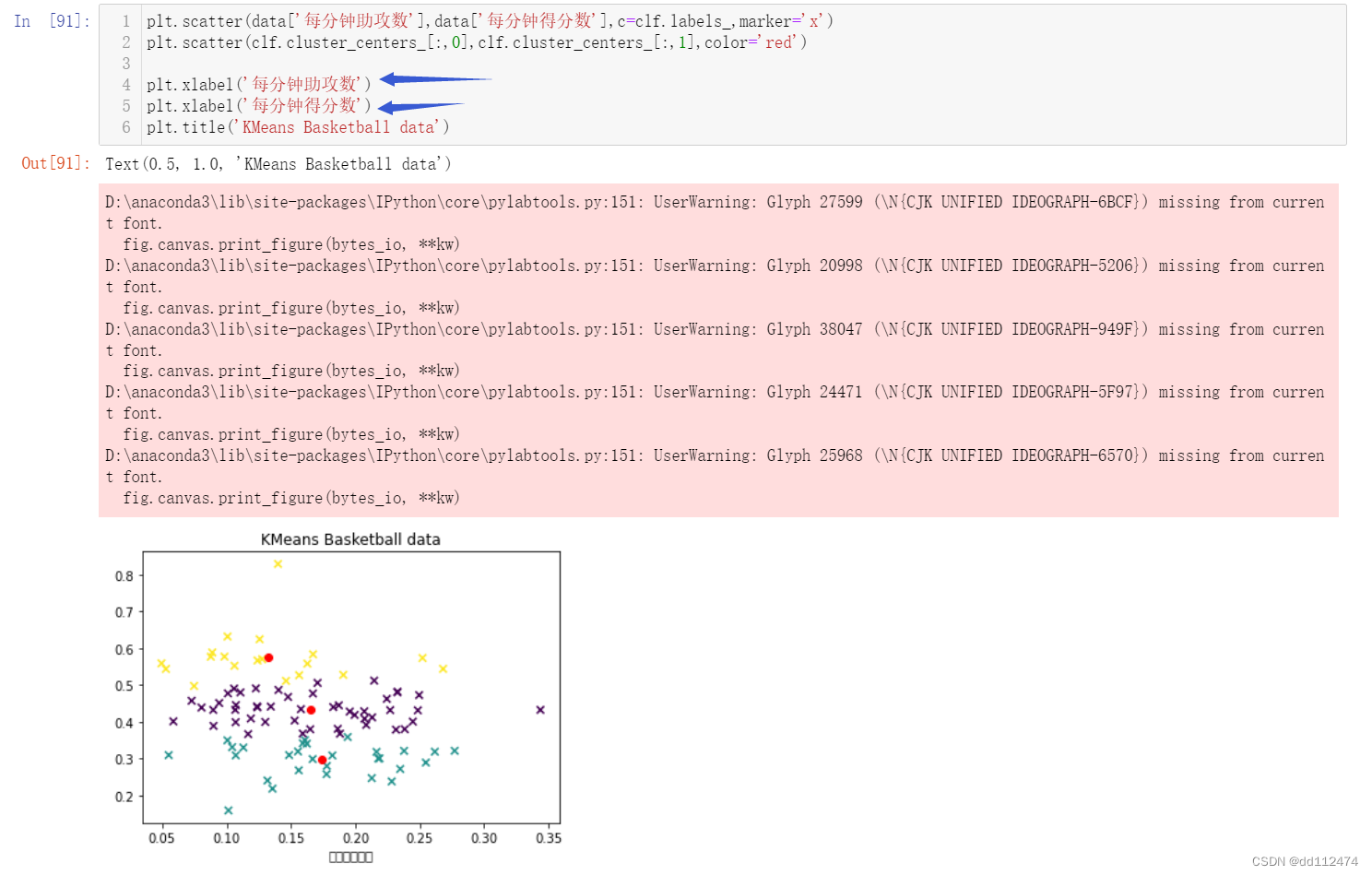The width and height of the screenshot is (1372, 875).
Task: Click code line 1 plt.scatter data call
Action: pyautogui.click(x=490, y=21)
